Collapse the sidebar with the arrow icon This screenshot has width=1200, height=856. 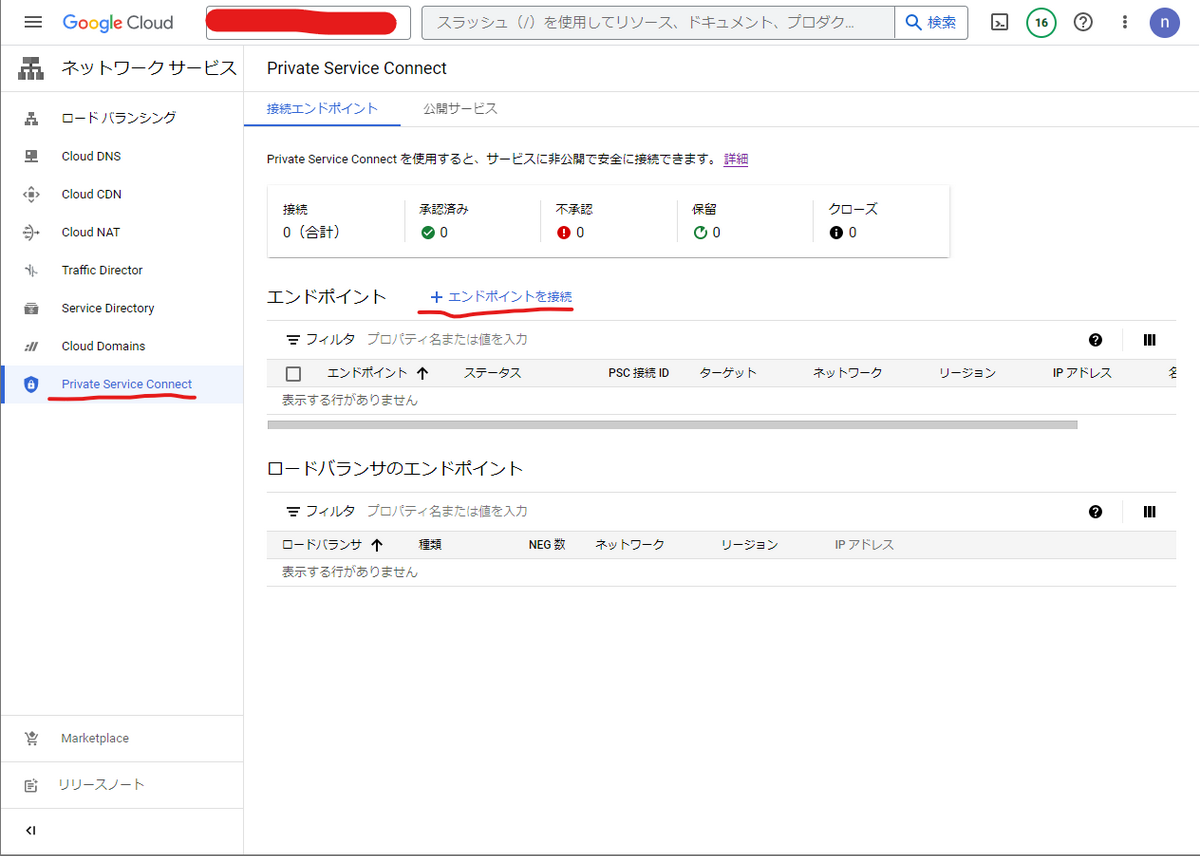click(31, 830)
